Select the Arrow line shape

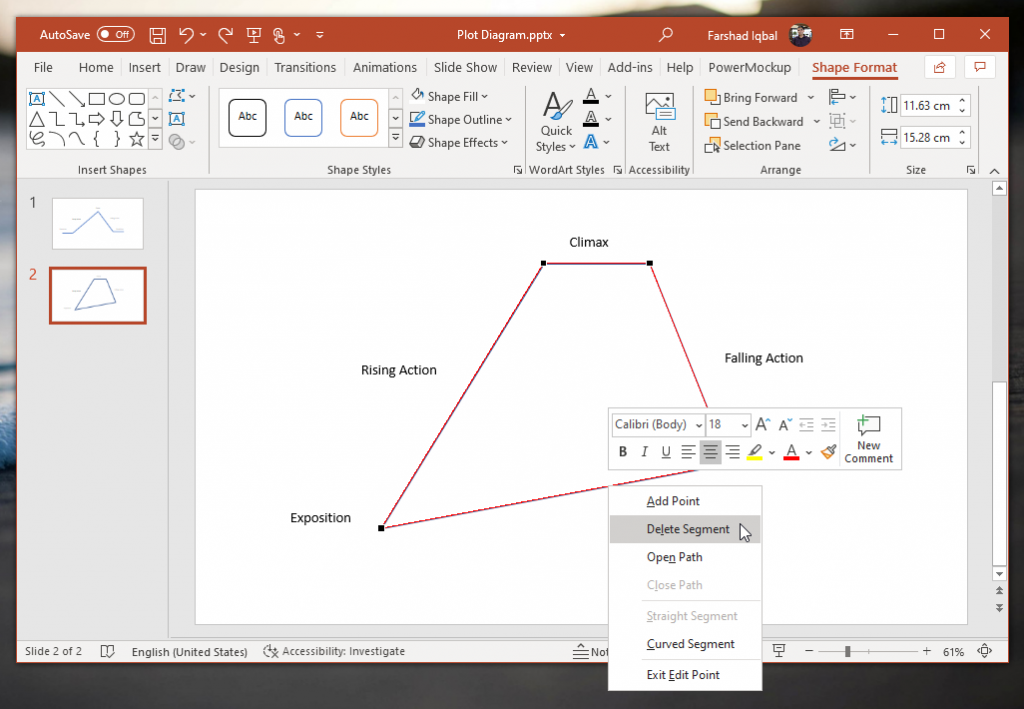click(x=78, y=98)
